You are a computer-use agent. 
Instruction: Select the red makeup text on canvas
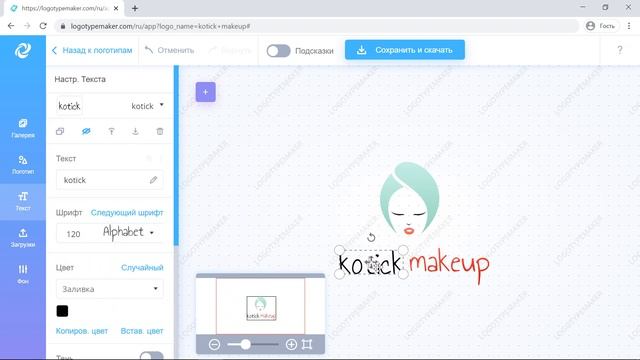449,265
